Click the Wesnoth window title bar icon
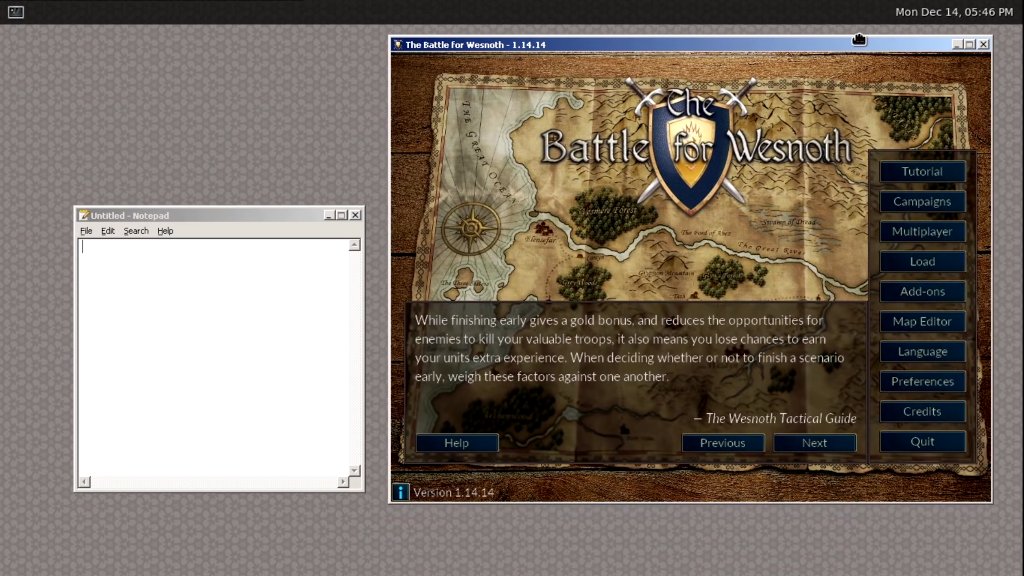This screenshot has height=576, width=1024. 397,44
